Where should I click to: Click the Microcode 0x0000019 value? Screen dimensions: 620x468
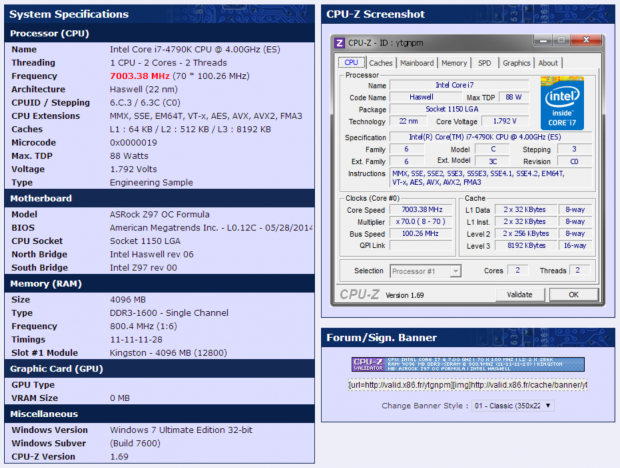tap(133, 142)
